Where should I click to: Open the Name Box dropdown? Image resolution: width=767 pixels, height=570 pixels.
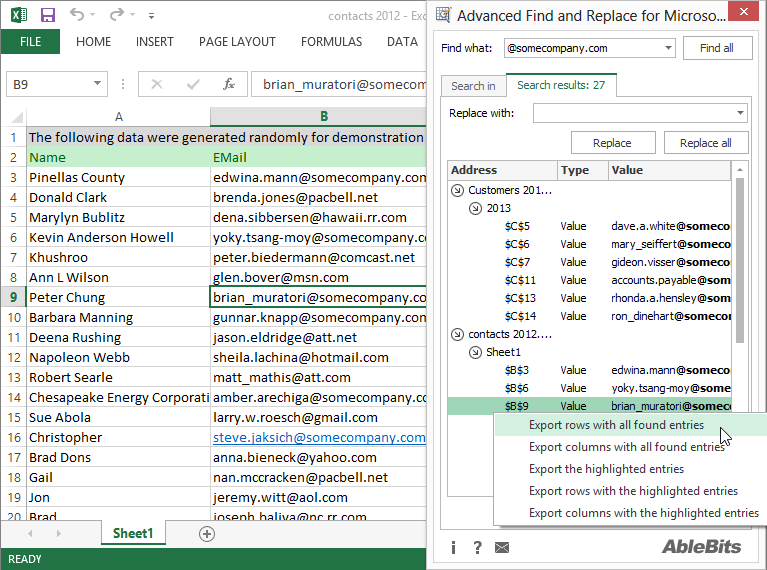(97, 84)
